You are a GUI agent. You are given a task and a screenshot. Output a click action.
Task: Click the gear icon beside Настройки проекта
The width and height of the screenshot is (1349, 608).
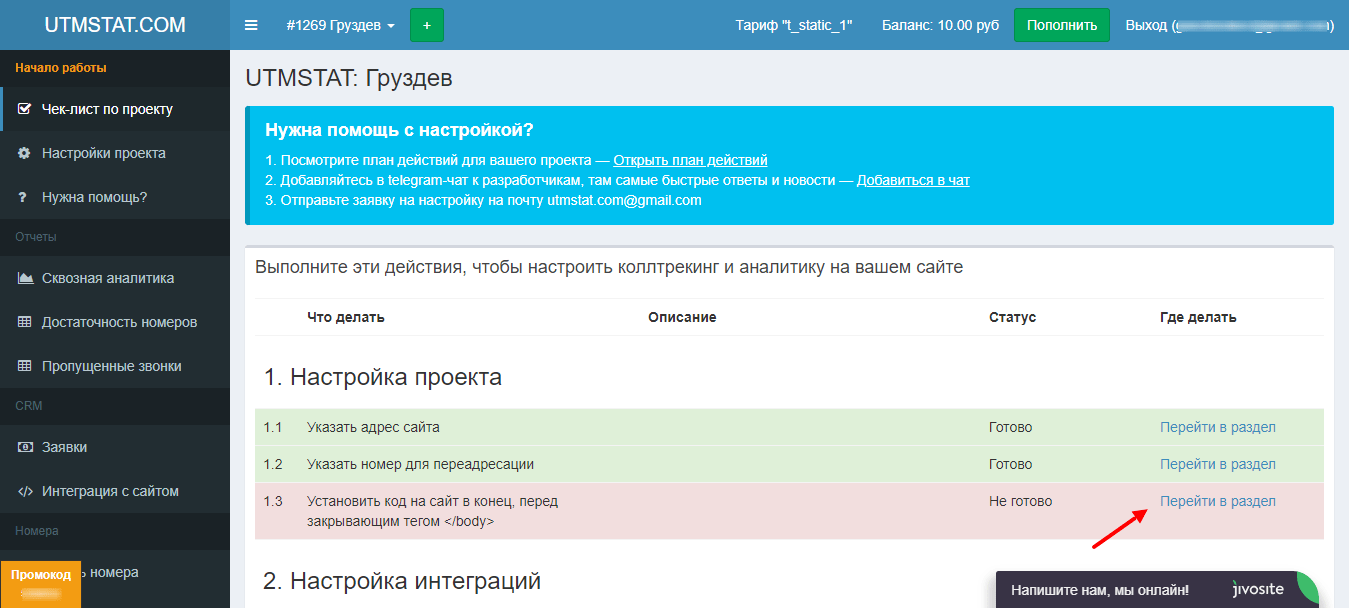point(25,153)
